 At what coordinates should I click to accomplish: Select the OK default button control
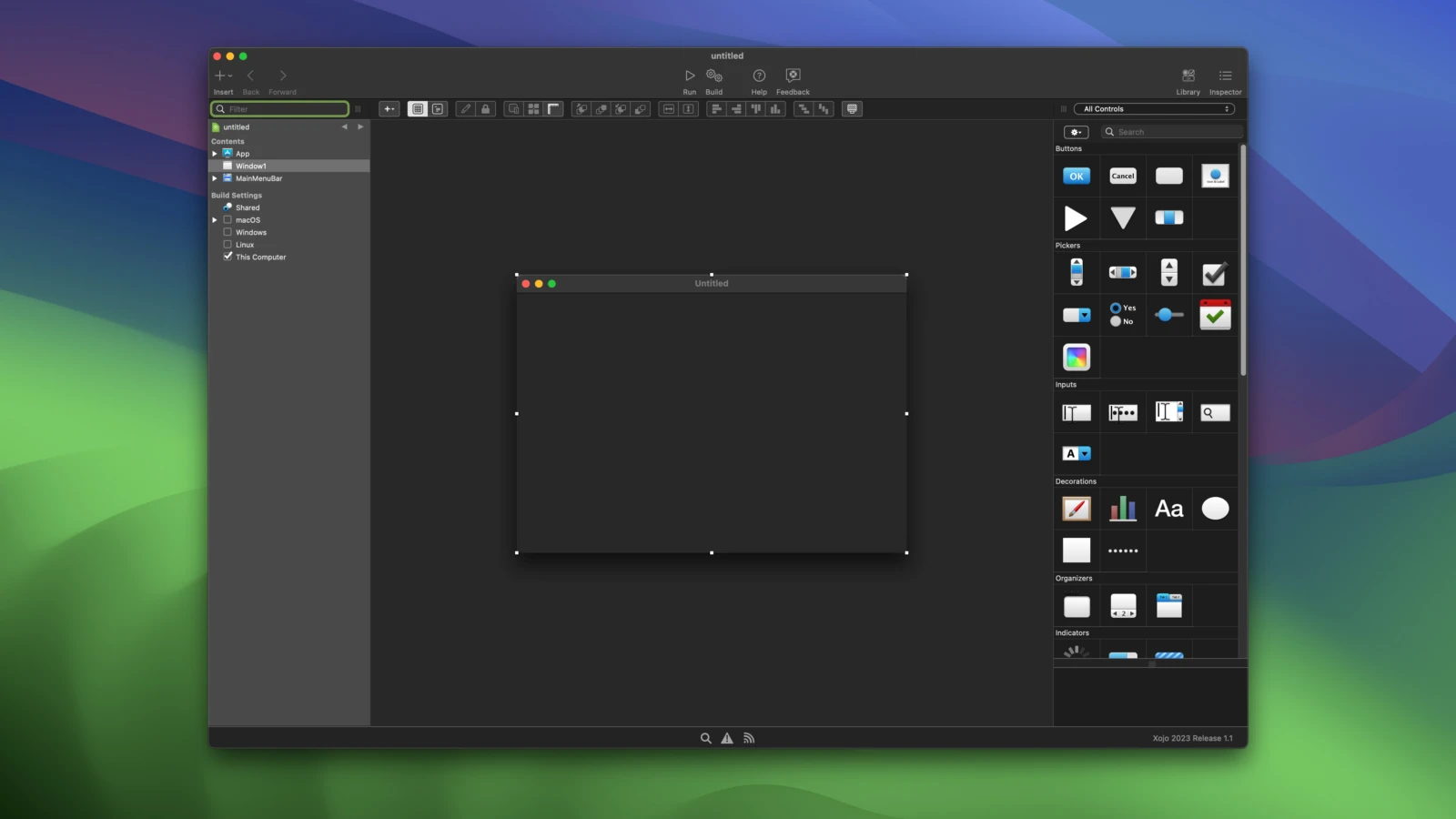coord(1077,177)
